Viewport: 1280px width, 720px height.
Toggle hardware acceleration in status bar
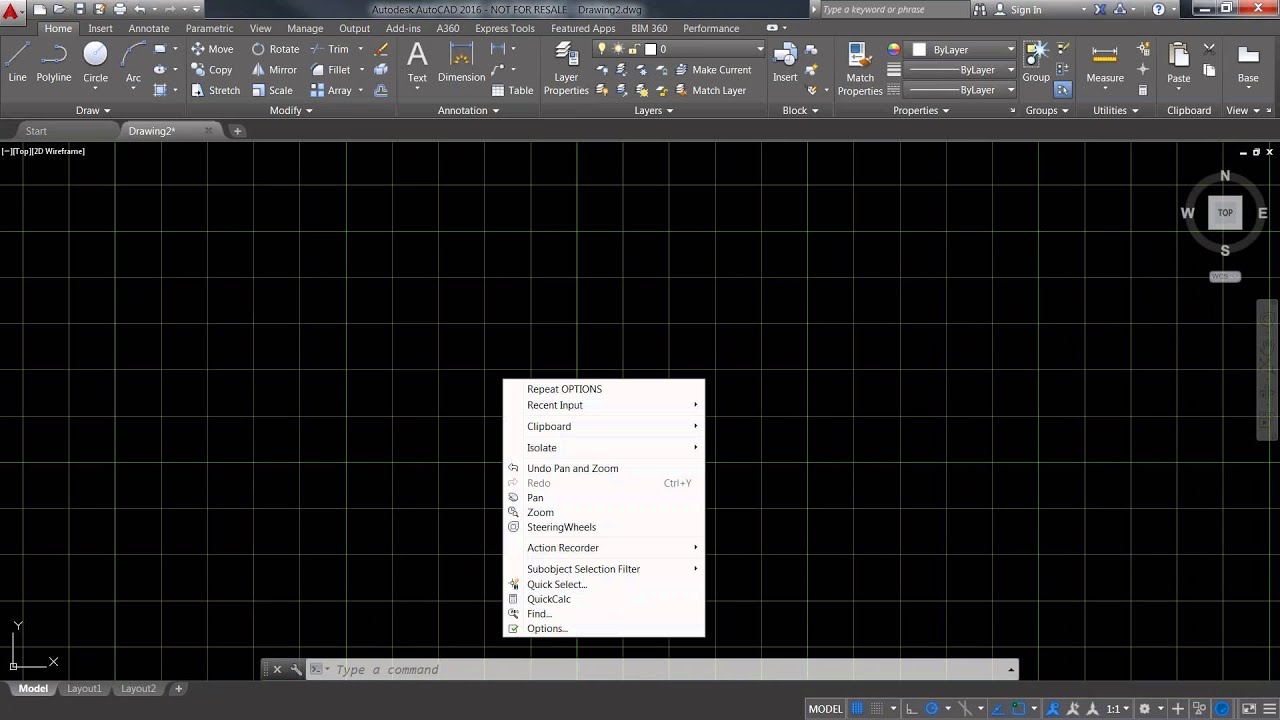click(1222, 709)
